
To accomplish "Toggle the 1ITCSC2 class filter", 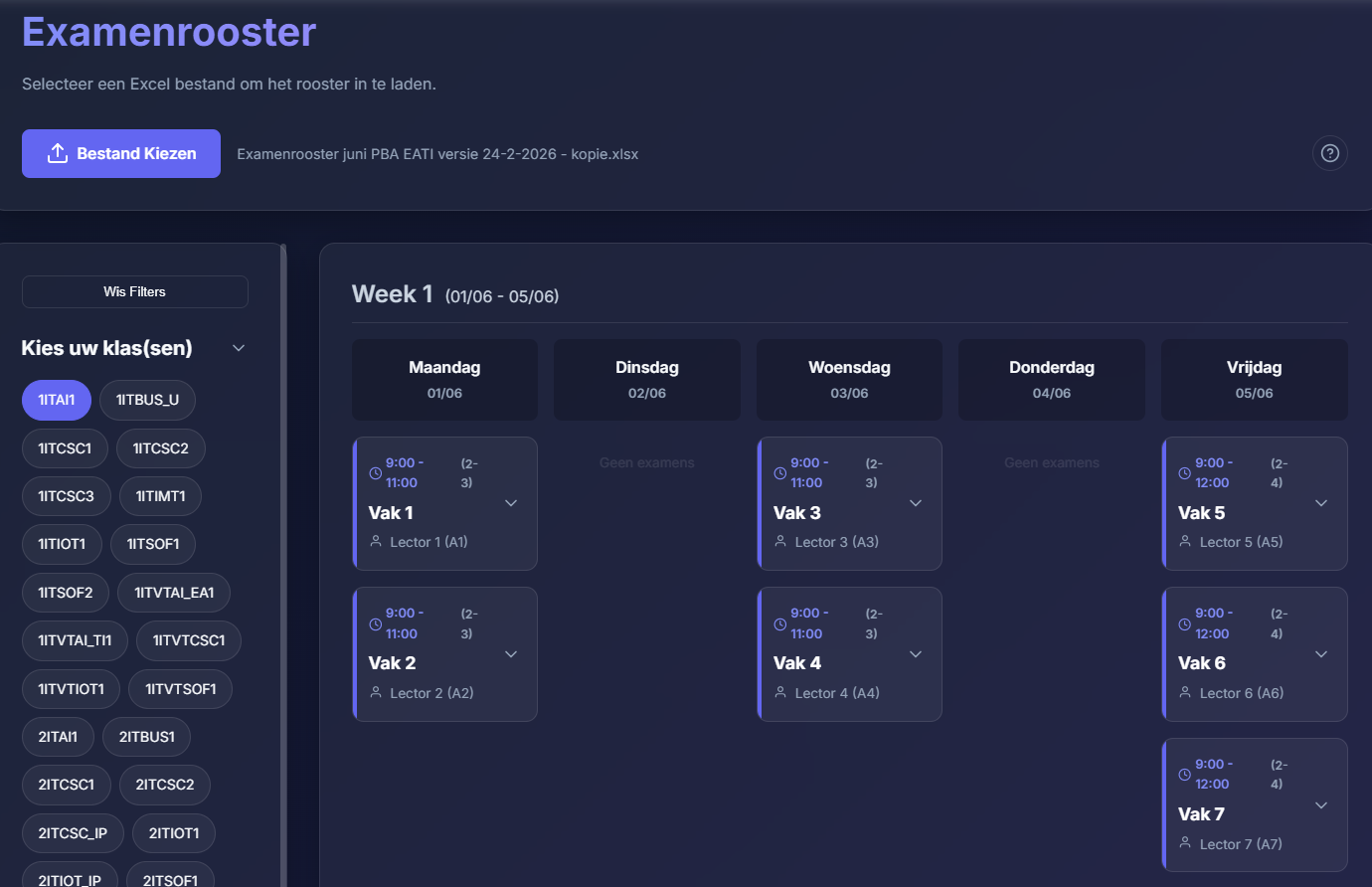I will tap(161, 448).
